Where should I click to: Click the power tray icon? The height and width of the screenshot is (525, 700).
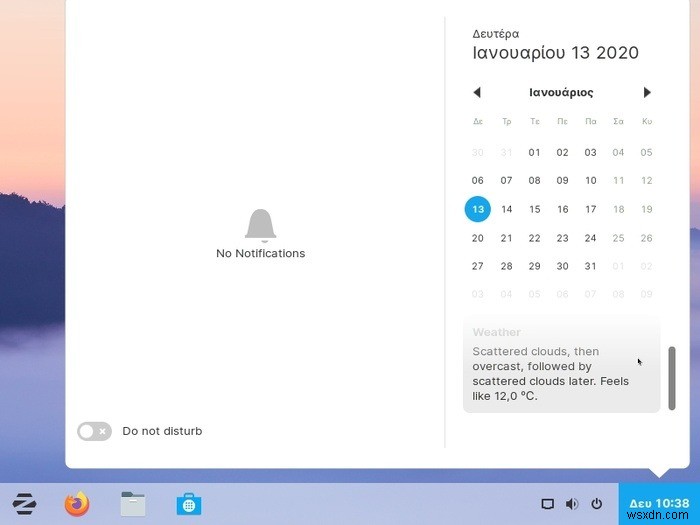pyautogui.click(x=596, y=504)
